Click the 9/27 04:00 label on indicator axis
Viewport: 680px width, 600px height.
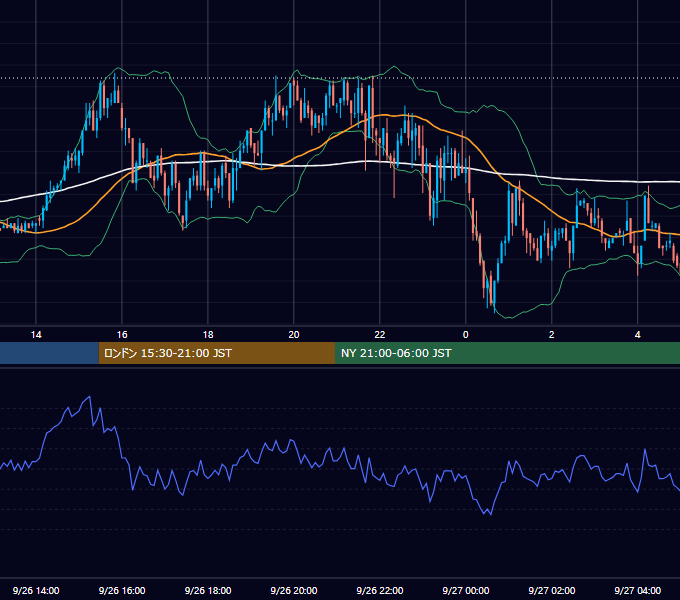[x=637, y=590]
